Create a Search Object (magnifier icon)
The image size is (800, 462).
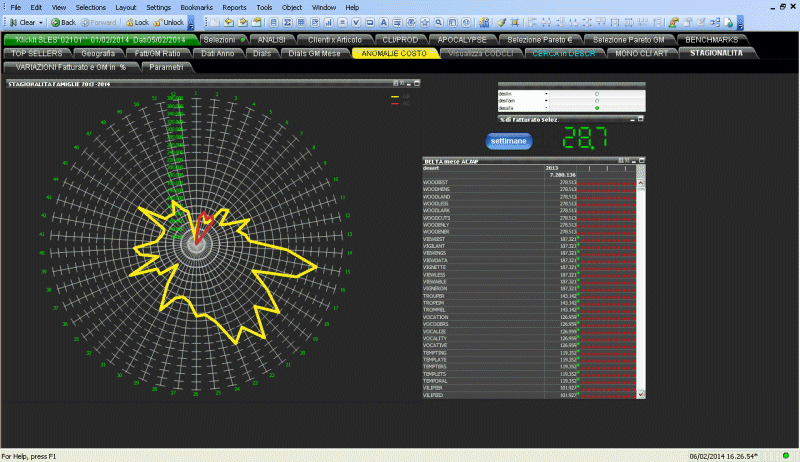[439, 22]
